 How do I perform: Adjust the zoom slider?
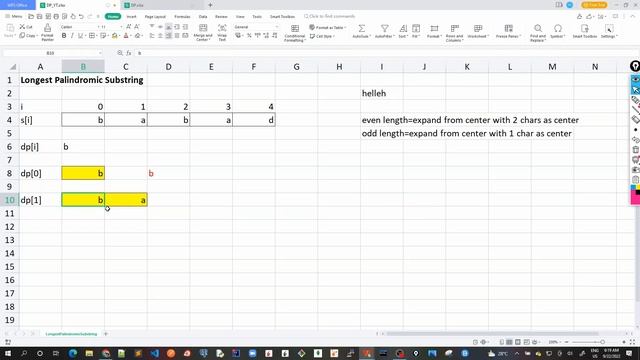[602, 342]
